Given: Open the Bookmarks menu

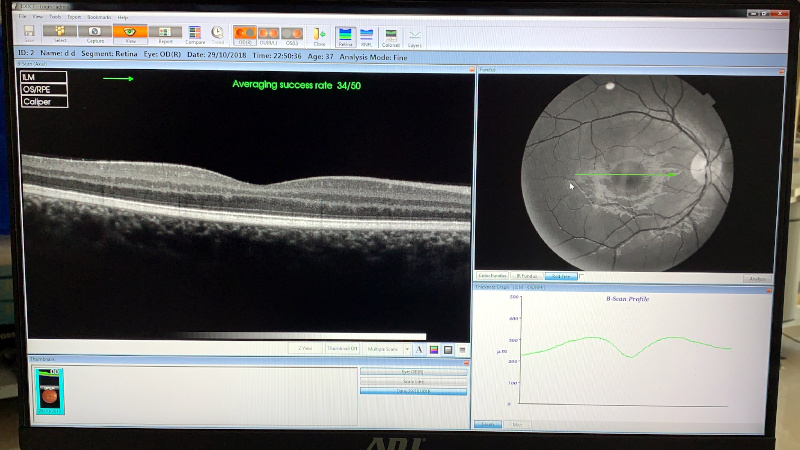Looking at the screenshot, I should coord(99,17).
